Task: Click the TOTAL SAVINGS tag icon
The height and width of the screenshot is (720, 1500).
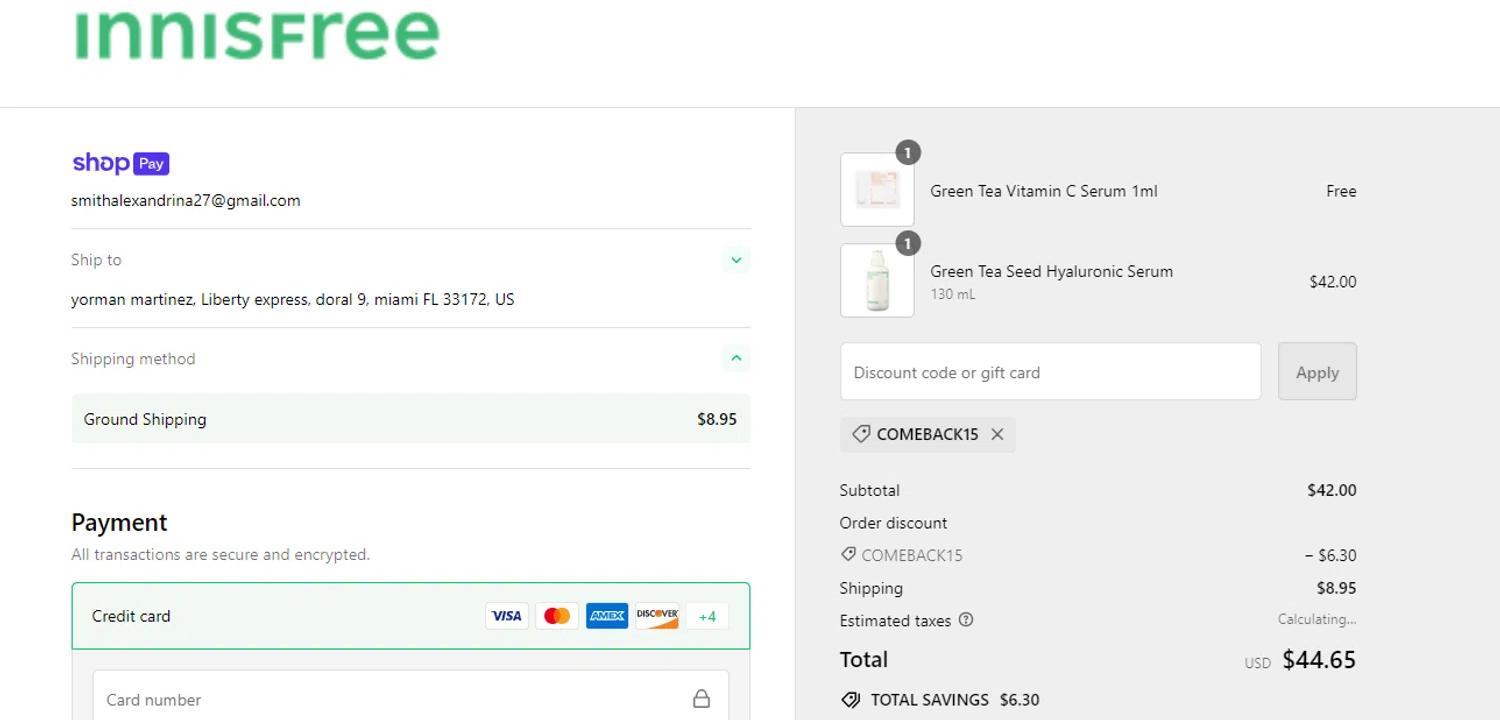Action: [x=851, y=700]
